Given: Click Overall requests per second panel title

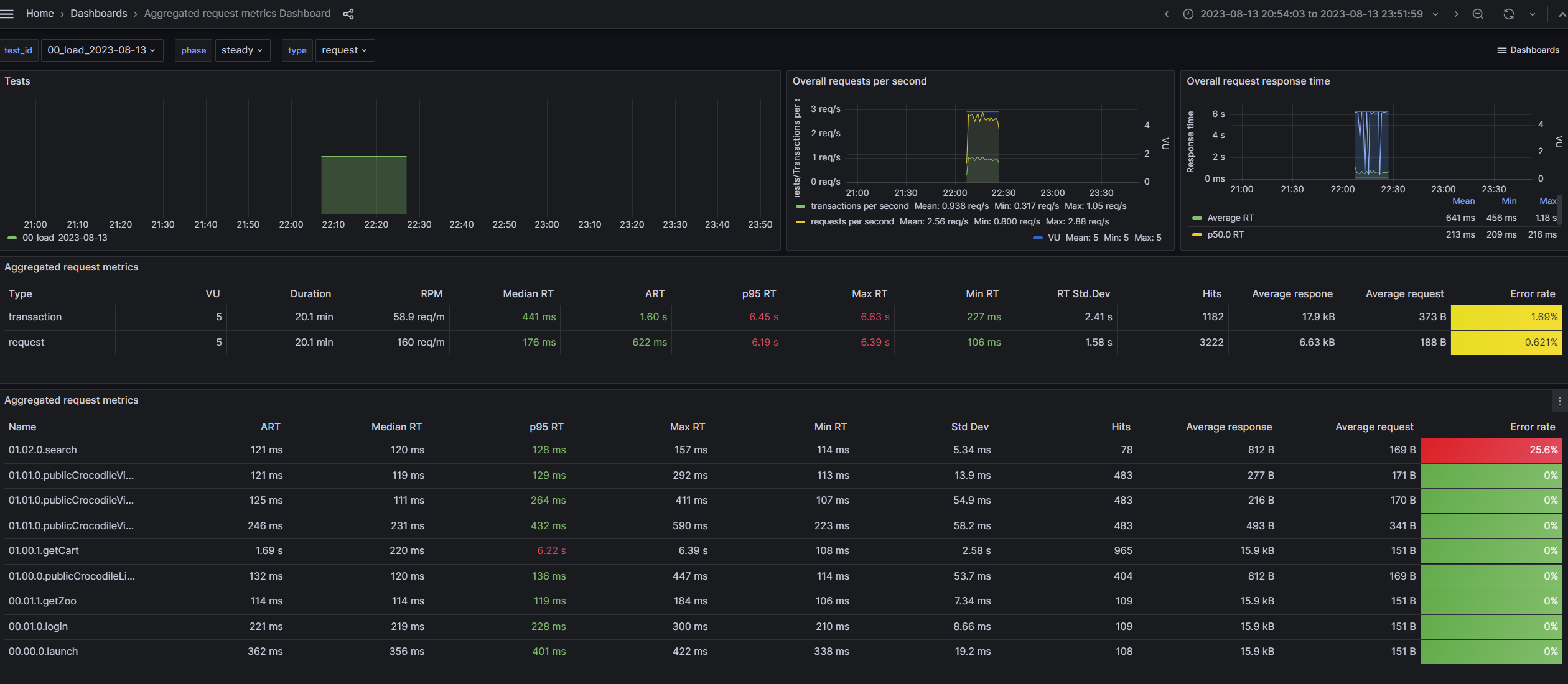Looking at the screenshot, I should coord(859,81).
